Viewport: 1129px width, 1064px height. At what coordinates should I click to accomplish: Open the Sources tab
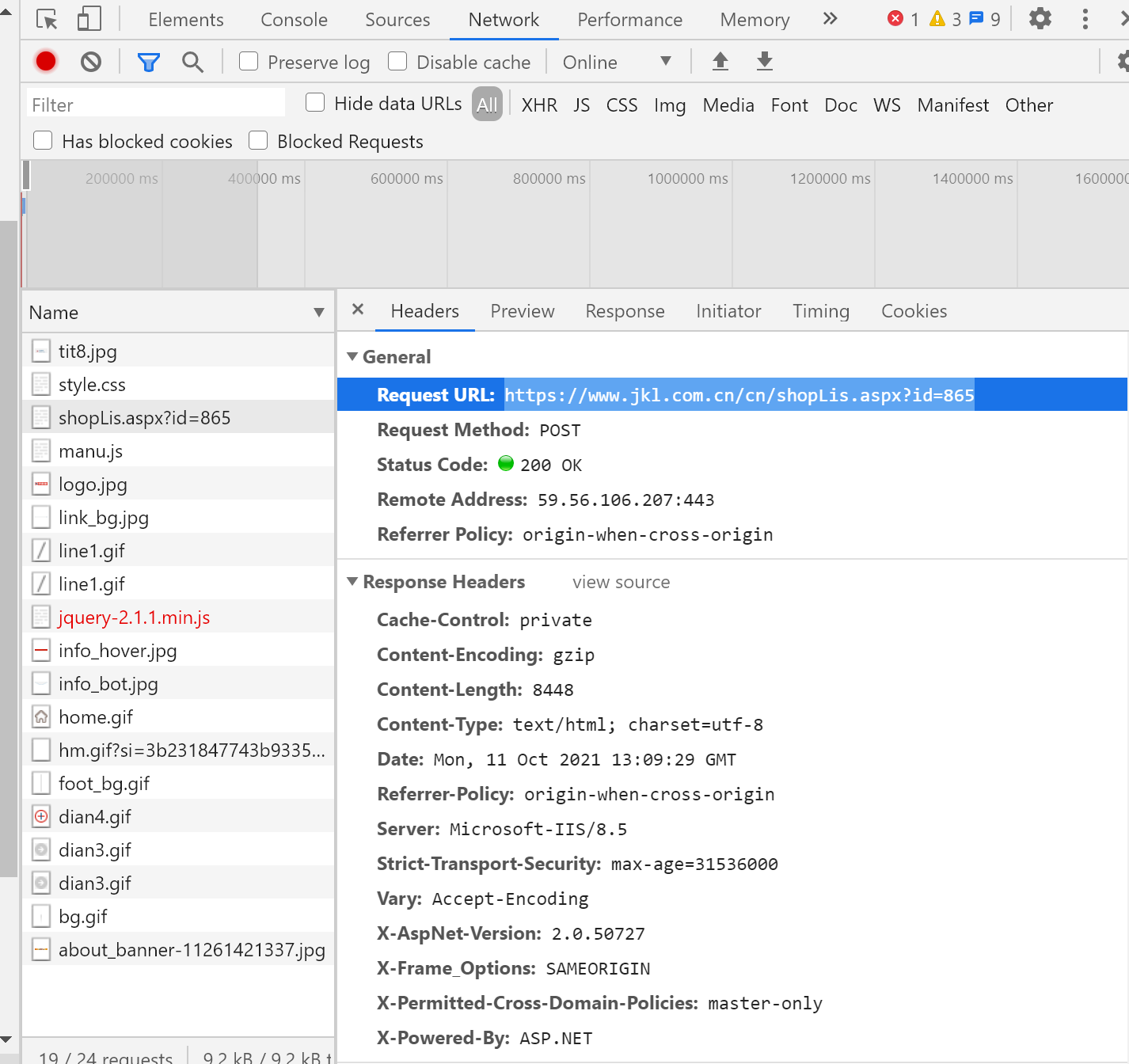(x=397, y=20)
